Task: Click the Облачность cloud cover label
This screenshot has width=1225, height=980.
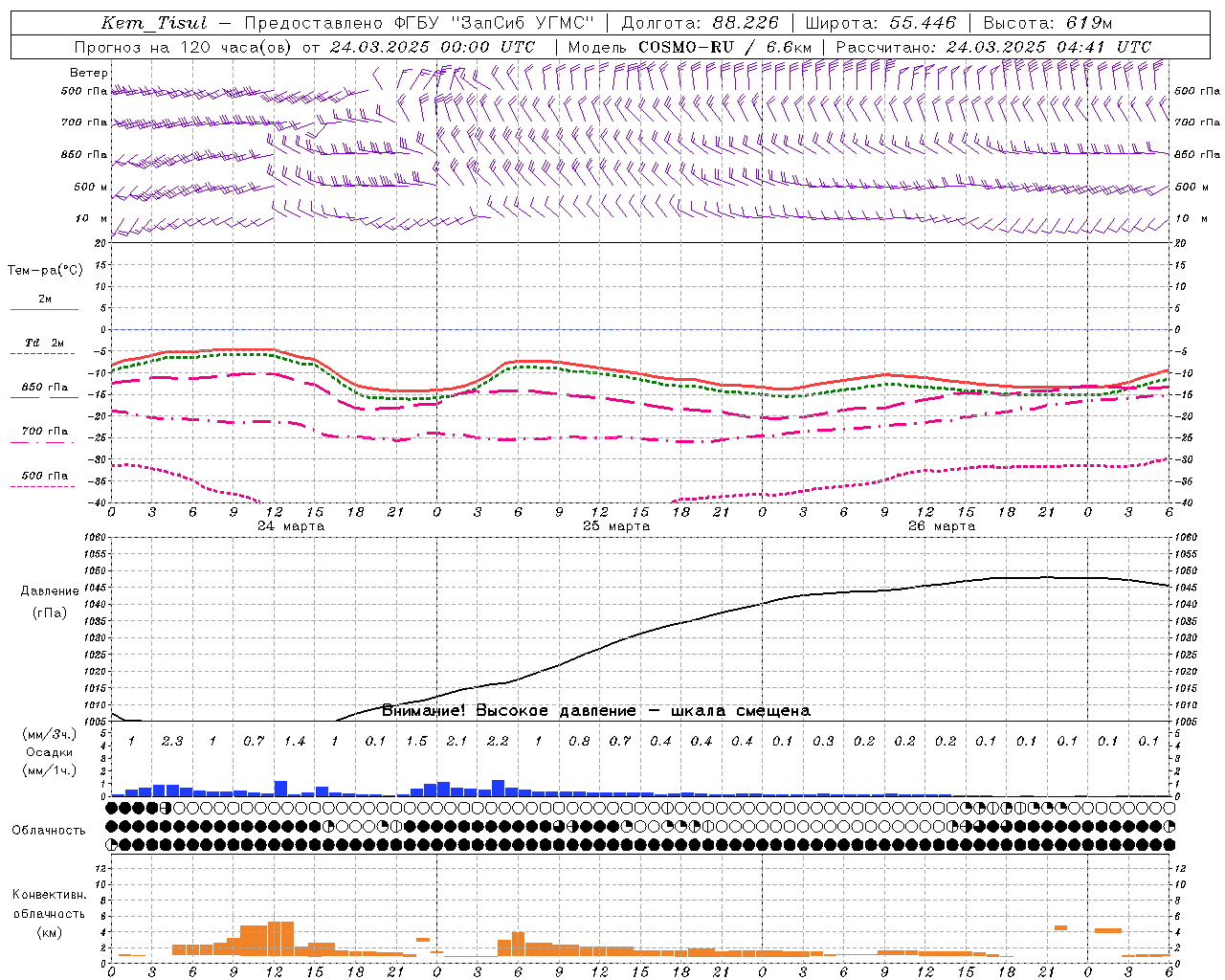Action: tap(49, 830)
